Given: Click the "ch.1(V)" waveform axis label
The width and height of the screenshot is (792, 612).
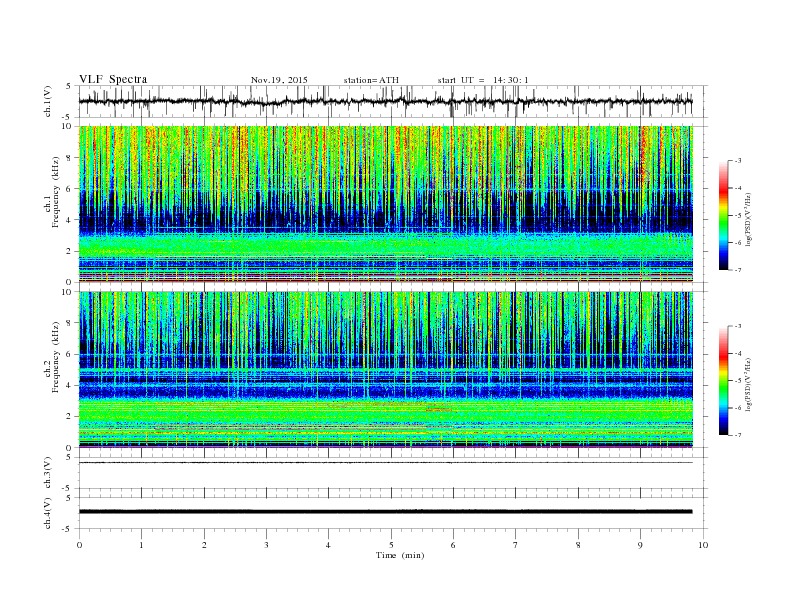Looking at the screenshot, I should coord(48,101).
